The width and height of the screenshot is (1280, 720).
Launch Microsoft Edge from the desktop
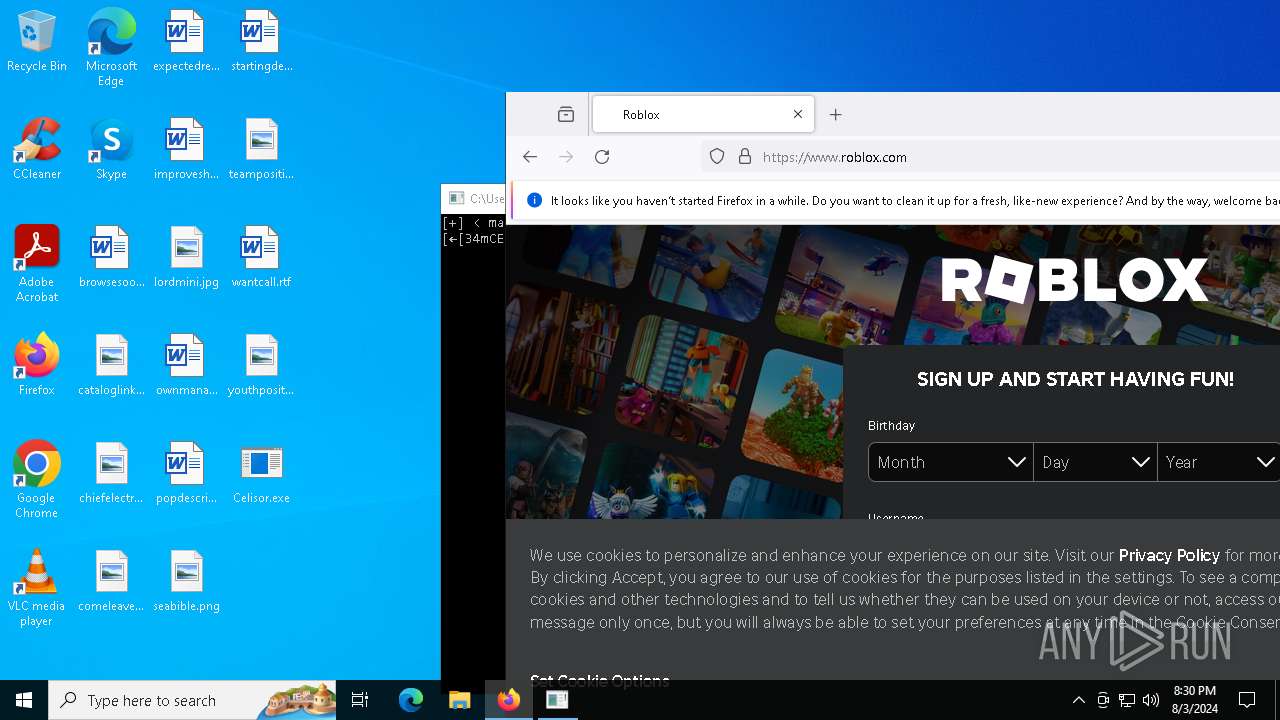[x=111, y=47]
